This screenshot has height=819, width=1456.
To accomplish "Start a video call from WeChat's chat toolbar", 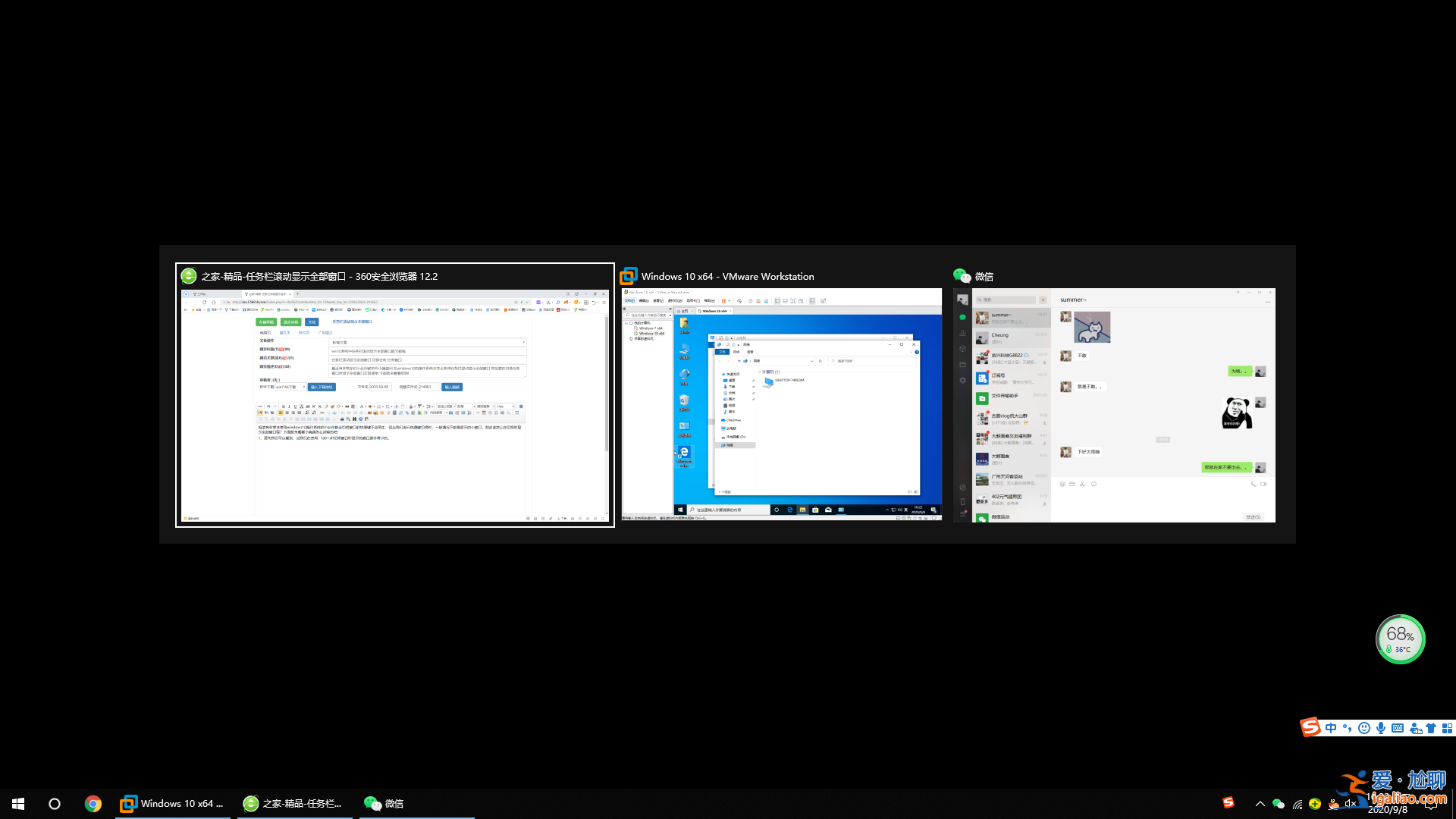I will coord(1263,484).
